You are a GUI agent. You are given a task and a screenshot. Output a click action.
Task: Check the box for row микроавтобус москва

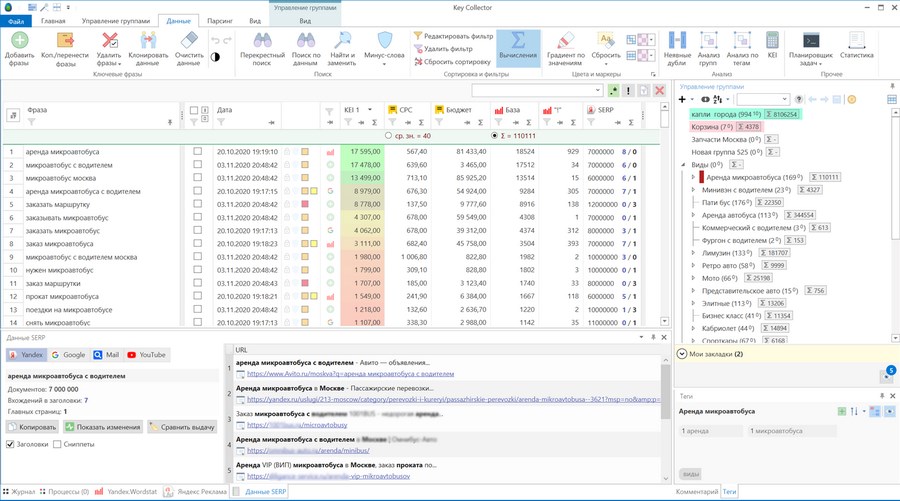click(x=197, y=178)
